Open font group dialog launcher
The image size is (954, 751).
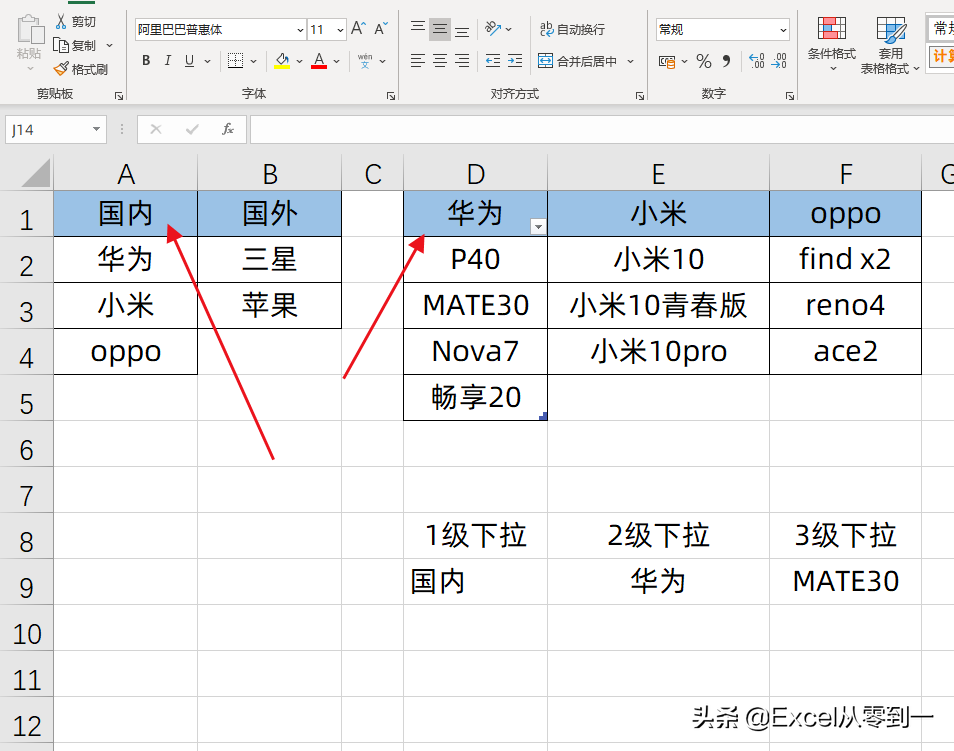[391, 96]
